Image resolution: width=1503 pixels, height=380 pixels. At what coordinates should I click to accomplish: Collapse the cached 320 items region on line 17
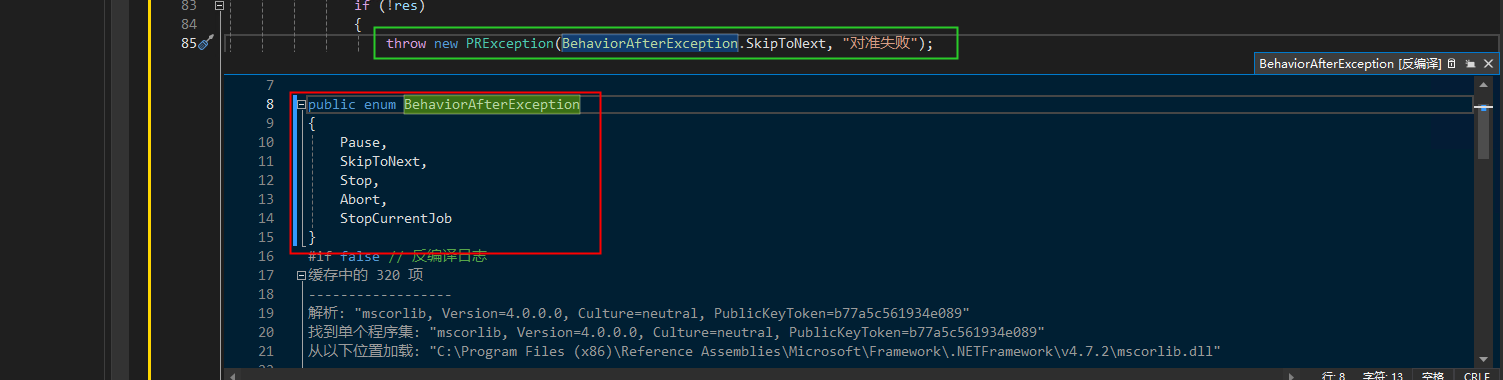click(x=300, y=275)
